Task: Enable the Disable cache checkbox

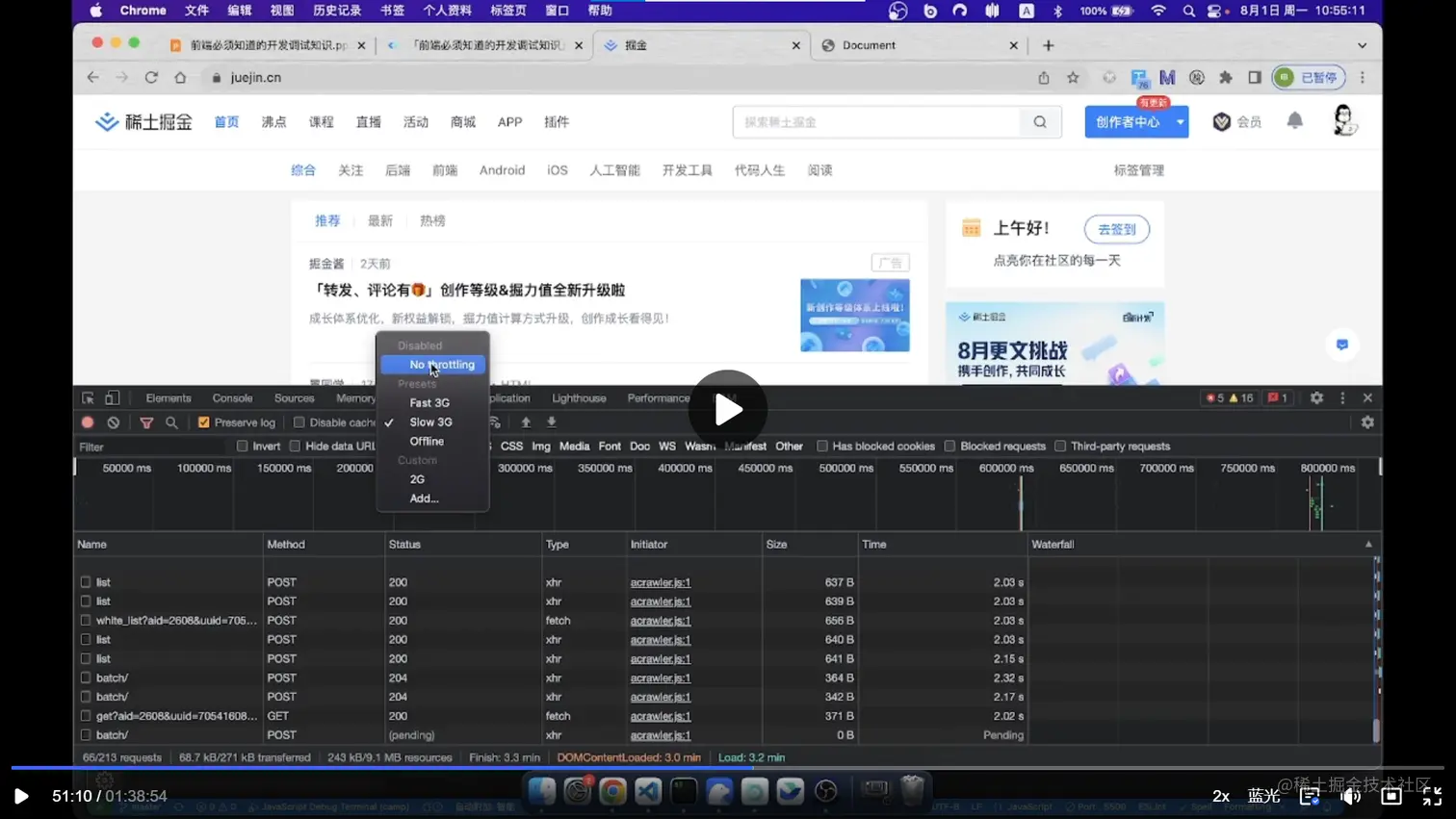Action: coord(299,422)
